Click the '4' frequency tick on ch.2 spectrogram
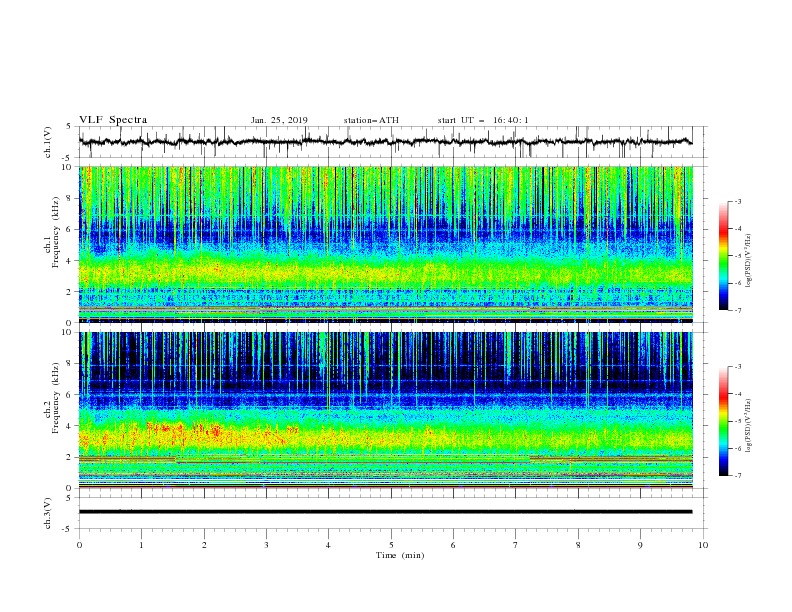Image resolution: width=792 pixels, height=612 pixels. click(70, 426)
